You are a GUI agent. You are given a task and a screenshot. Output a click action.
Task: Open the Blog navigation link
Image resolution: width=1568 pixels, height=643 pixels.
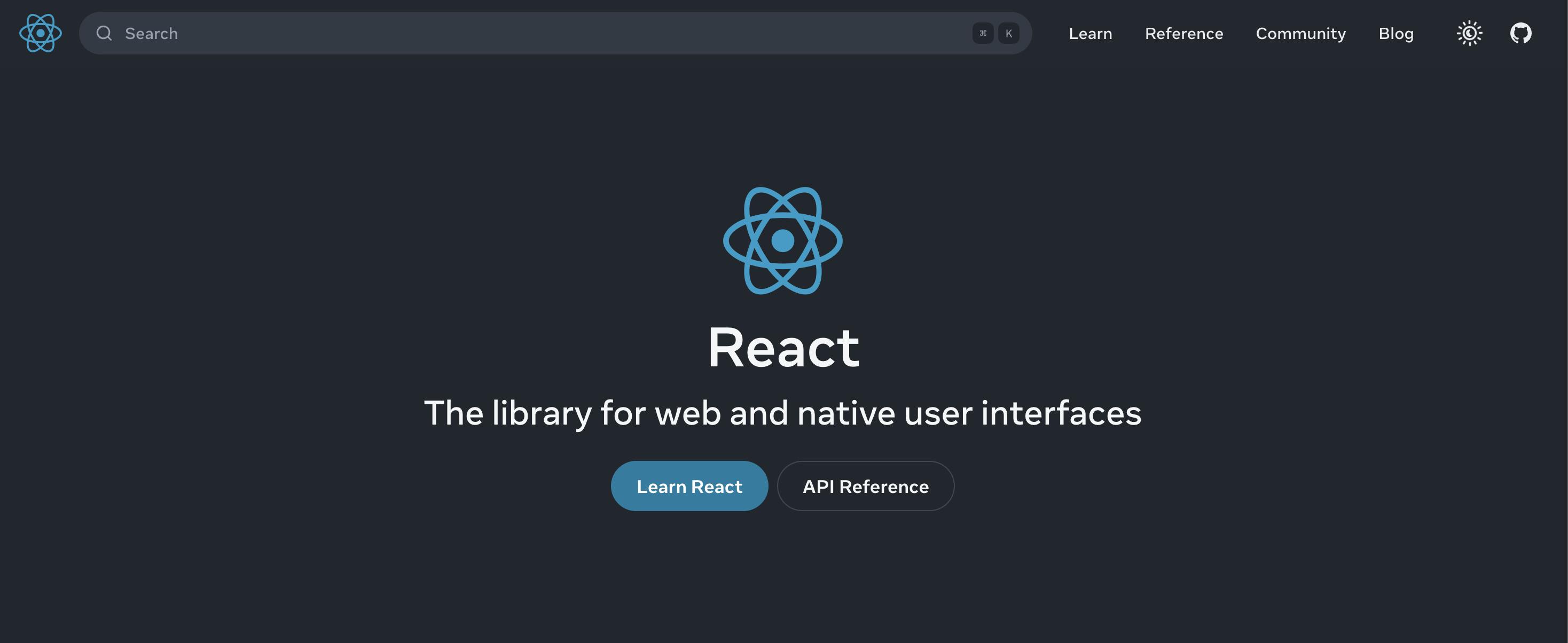tap(1395, 34)
